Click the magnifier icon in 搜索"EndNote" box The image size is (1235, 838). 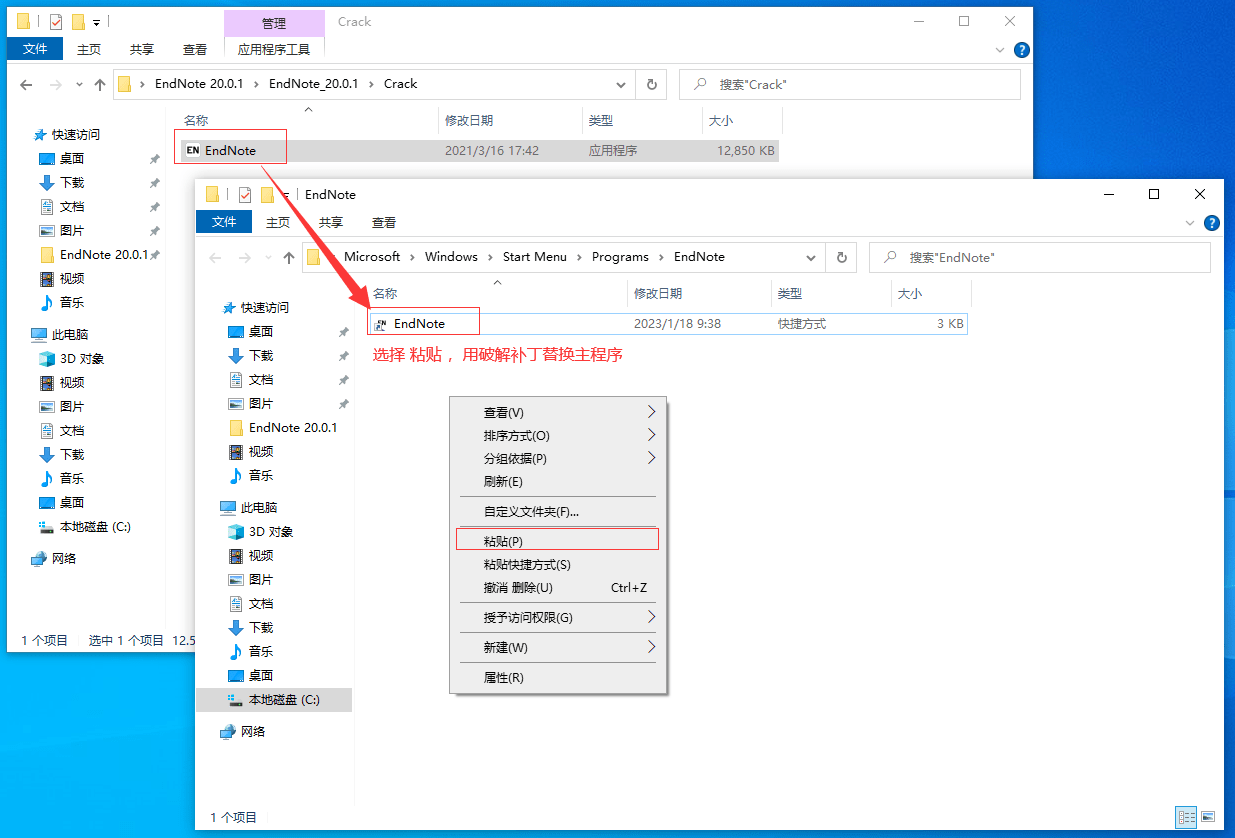(x=890, y=258)
